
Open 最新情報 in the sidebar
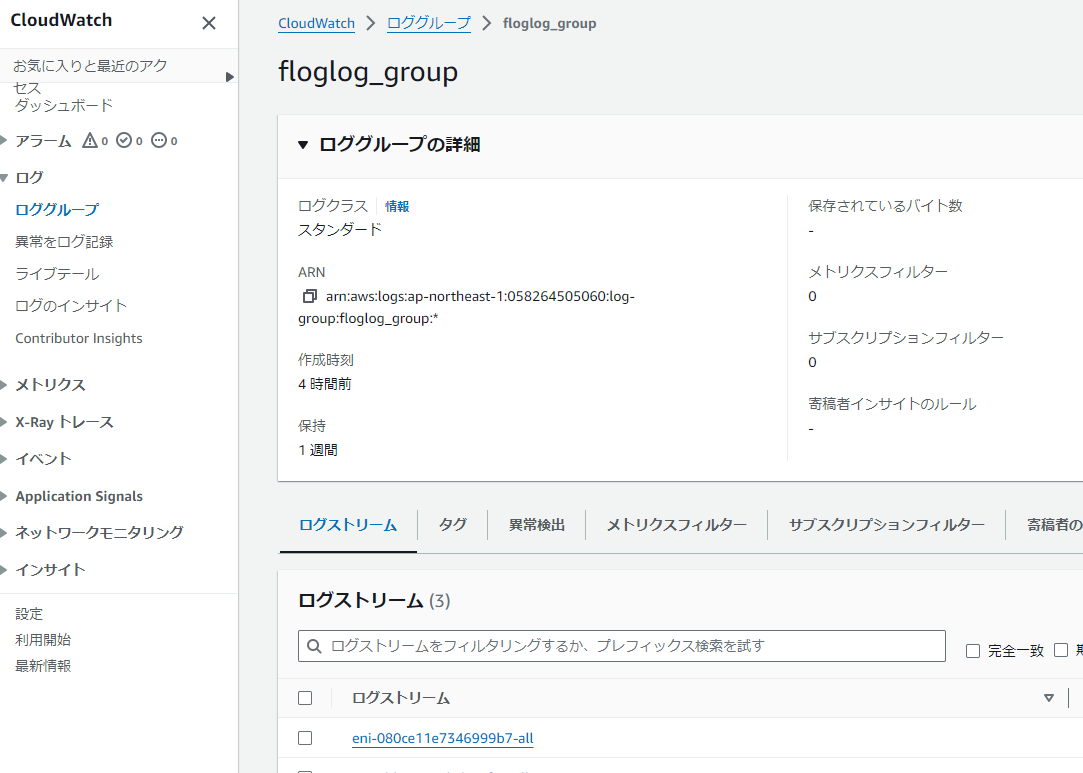[x=43, y=667]
